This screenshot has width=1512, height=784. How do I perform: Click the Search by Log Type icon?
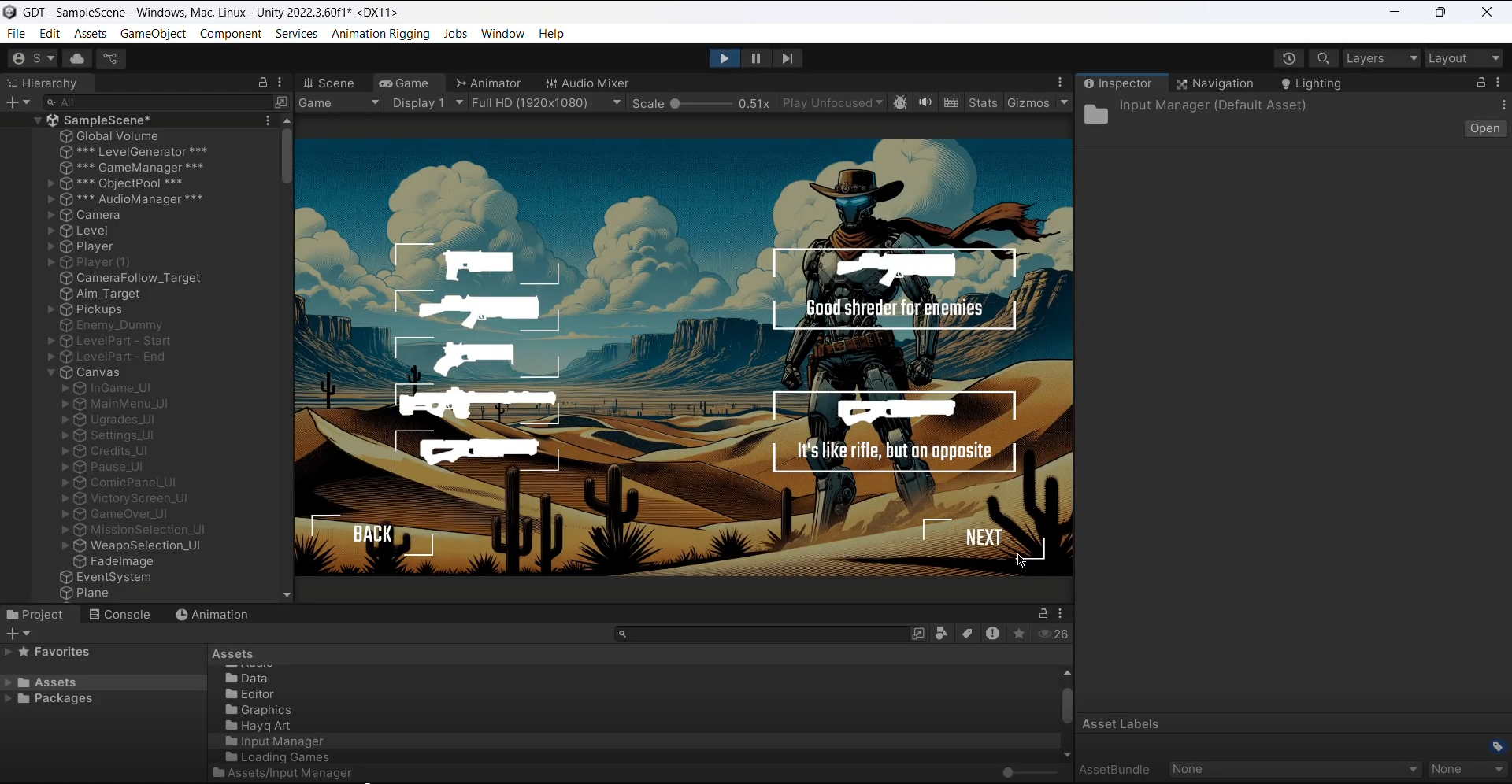(992, 634)
